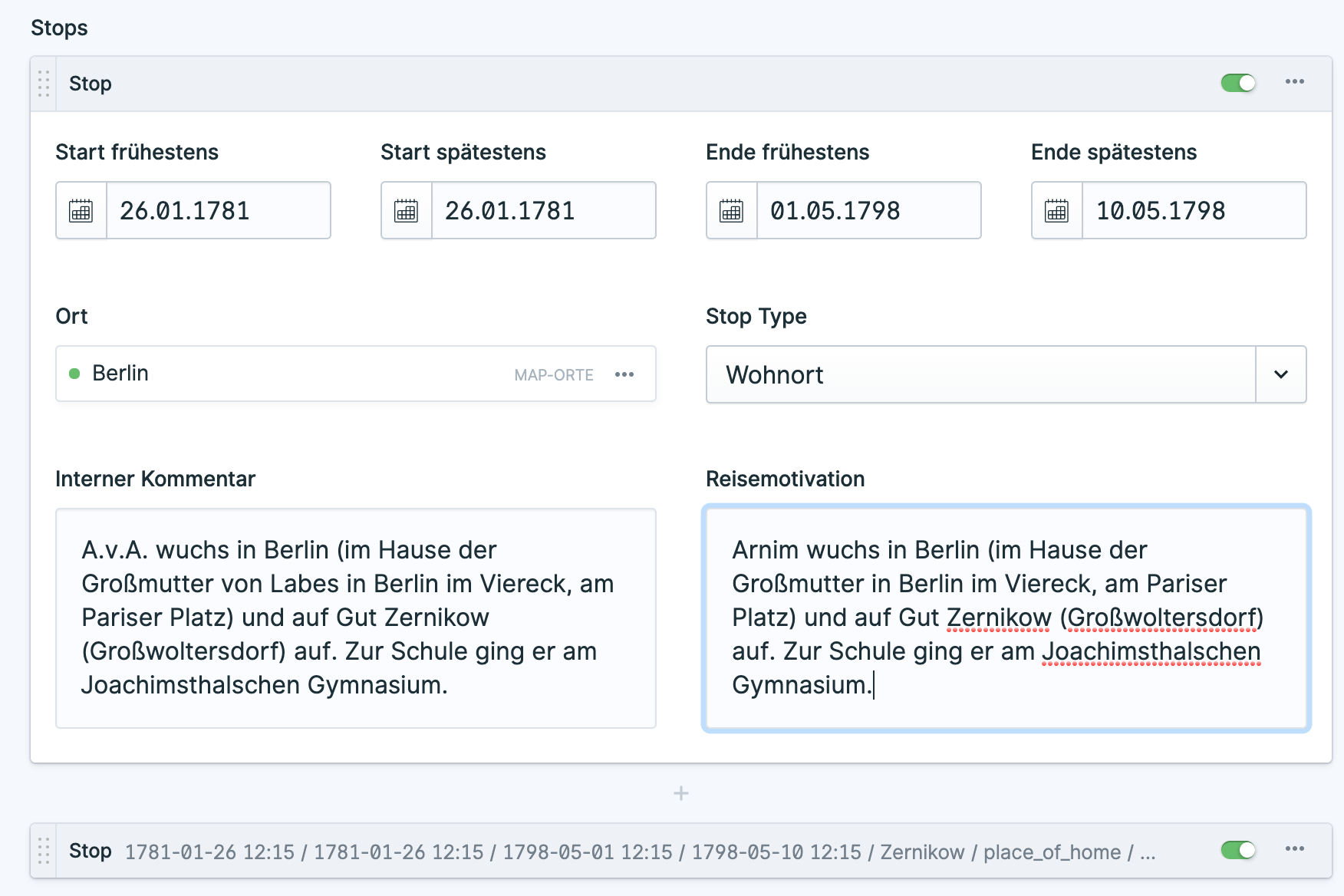Open the ellipsis menu next to Berlin

pyautogui.click(x=625, y=374)
